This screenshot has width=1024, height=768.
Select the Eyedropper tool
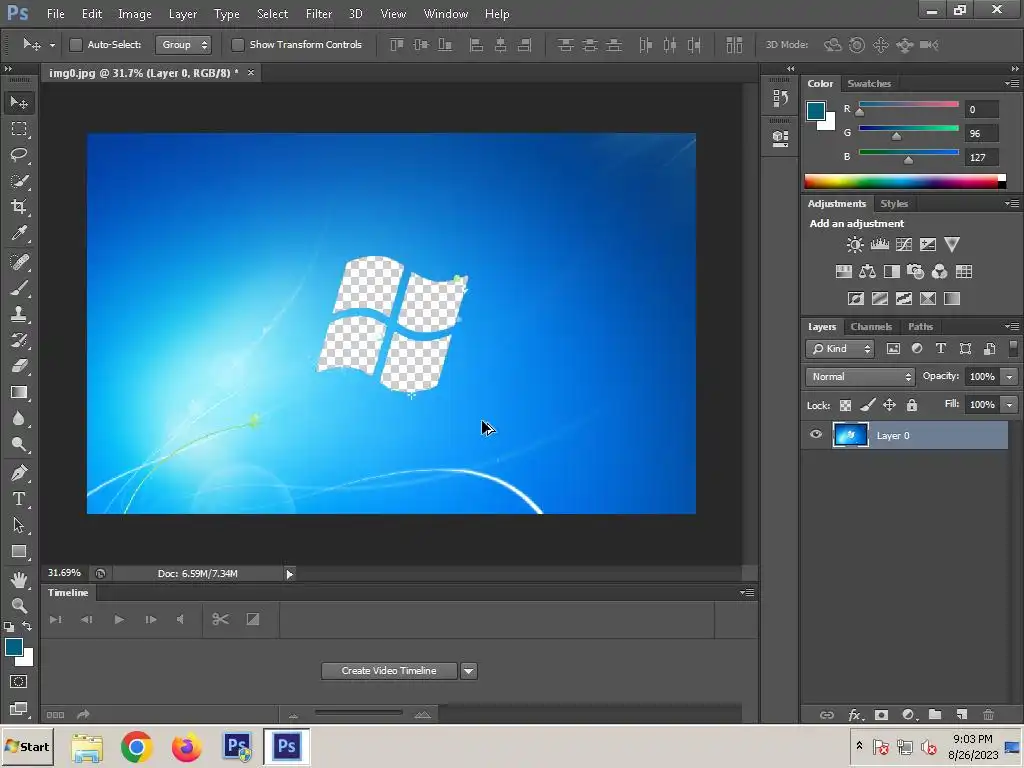point(19,233)
